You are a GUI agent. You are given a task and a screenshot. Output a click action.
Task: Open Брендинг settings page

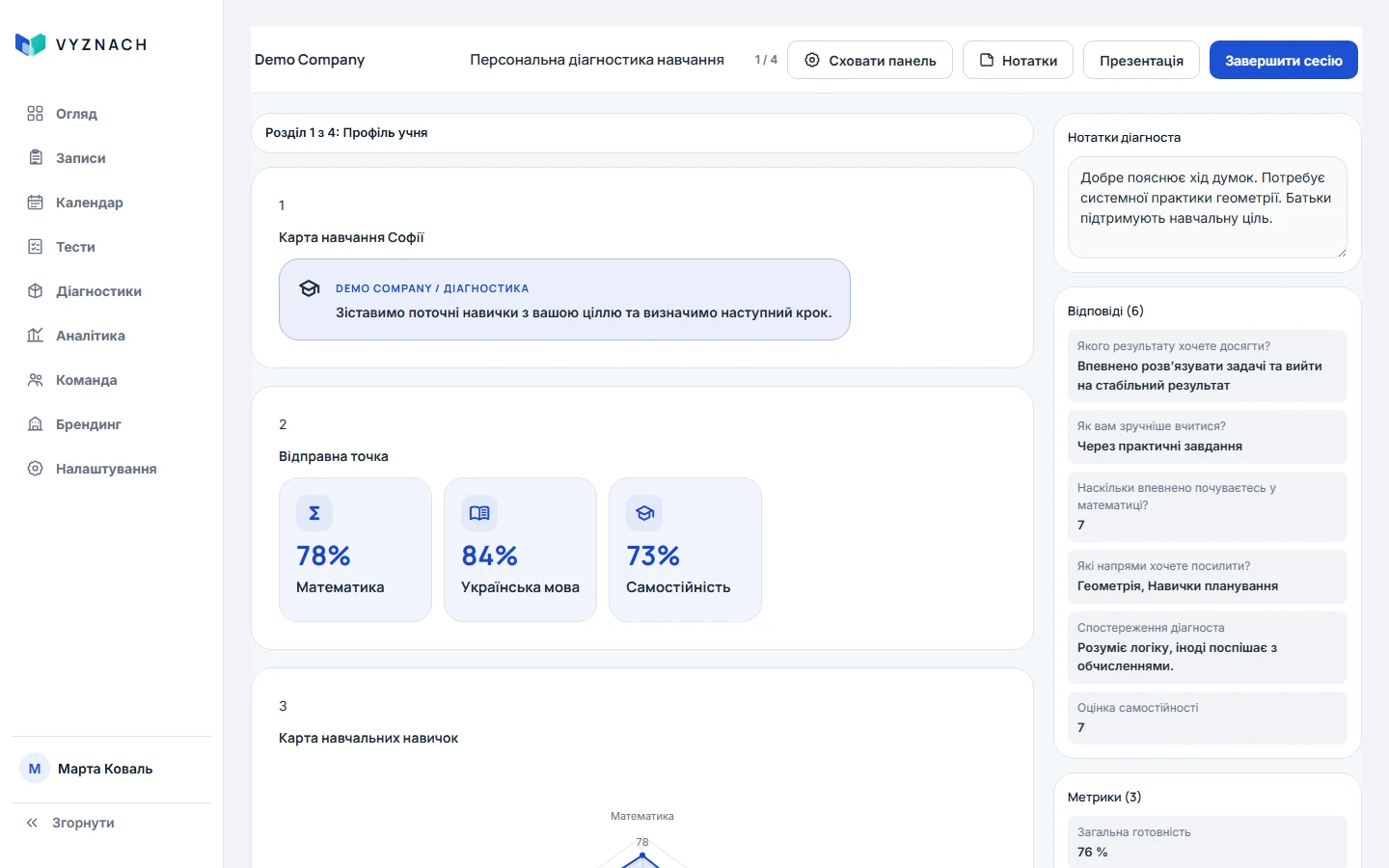point(112,424)
